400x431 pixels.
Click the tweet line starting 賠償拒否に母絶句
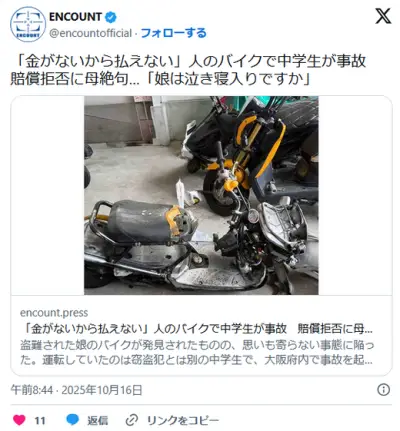[x=161, y=79]
